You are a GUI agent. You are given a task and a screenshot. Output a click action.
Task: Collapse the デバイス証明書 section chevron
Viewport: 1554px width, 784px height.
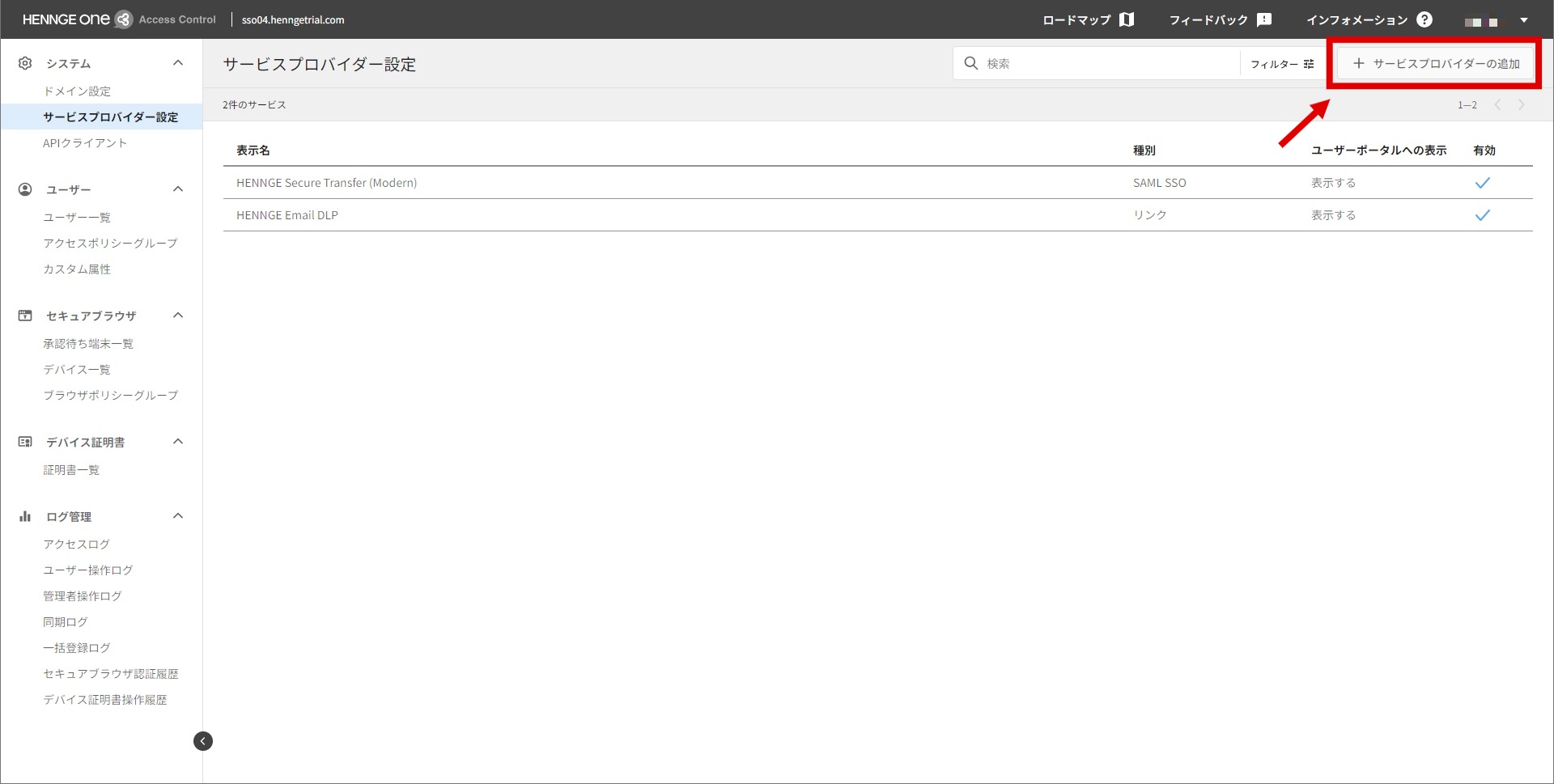point(178,442)
